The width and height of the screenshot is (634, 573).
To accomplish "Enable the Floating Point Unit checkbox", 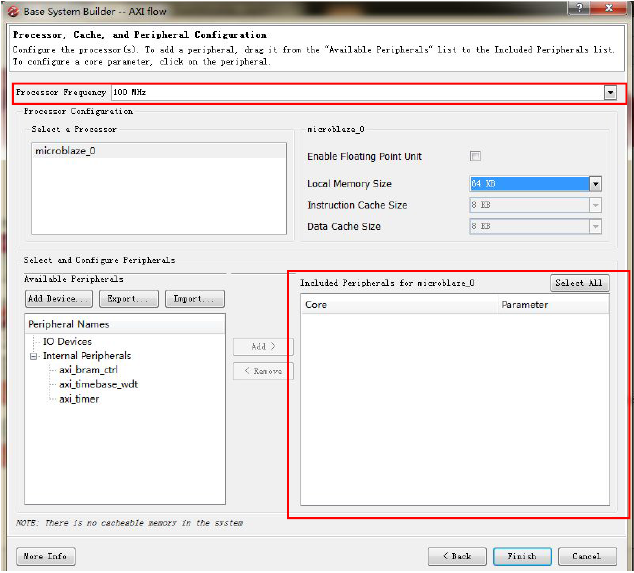I will (x=476, y=156).
